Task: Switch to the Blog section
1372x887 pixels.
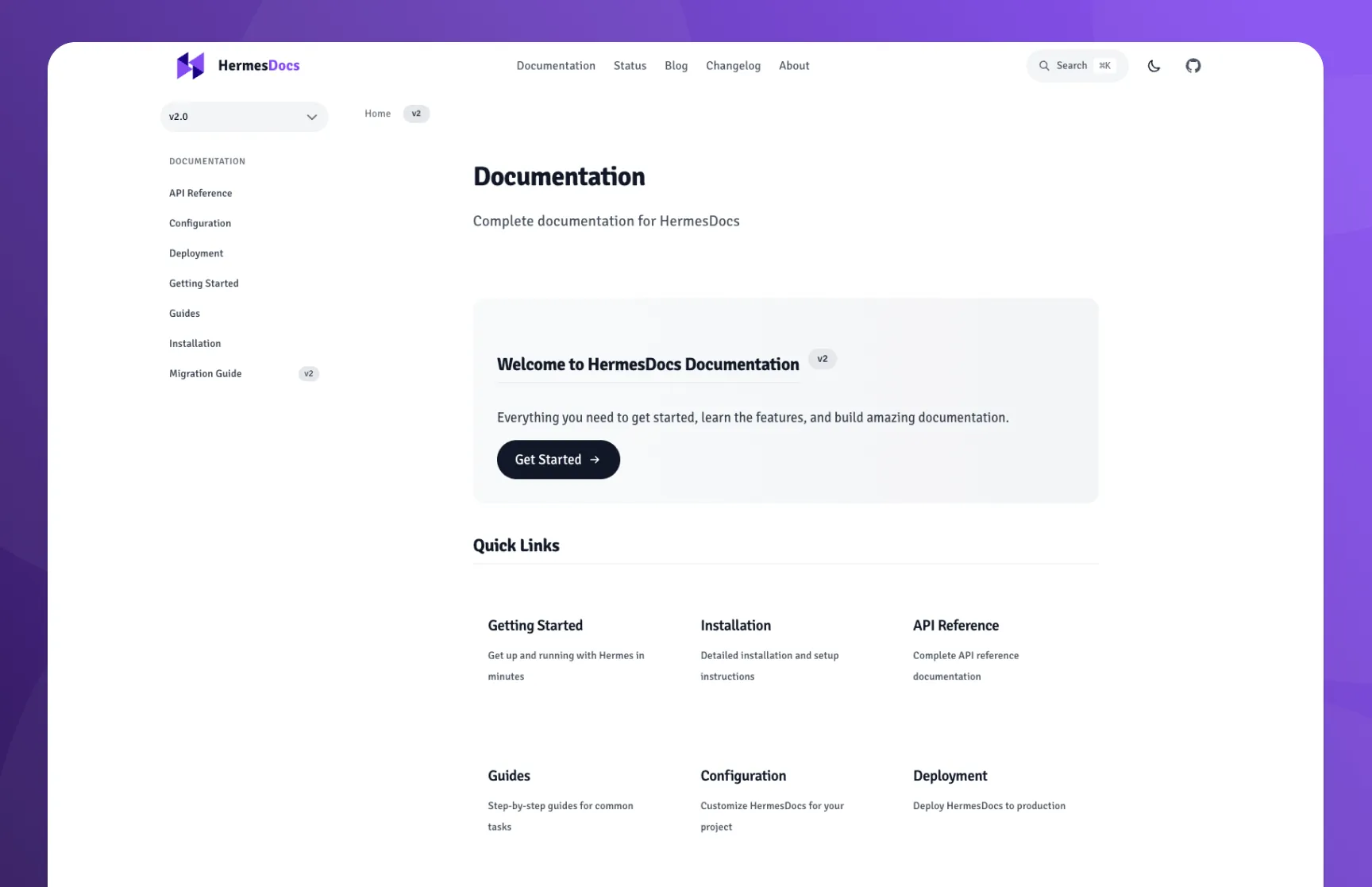Action: tap(676, 66)
